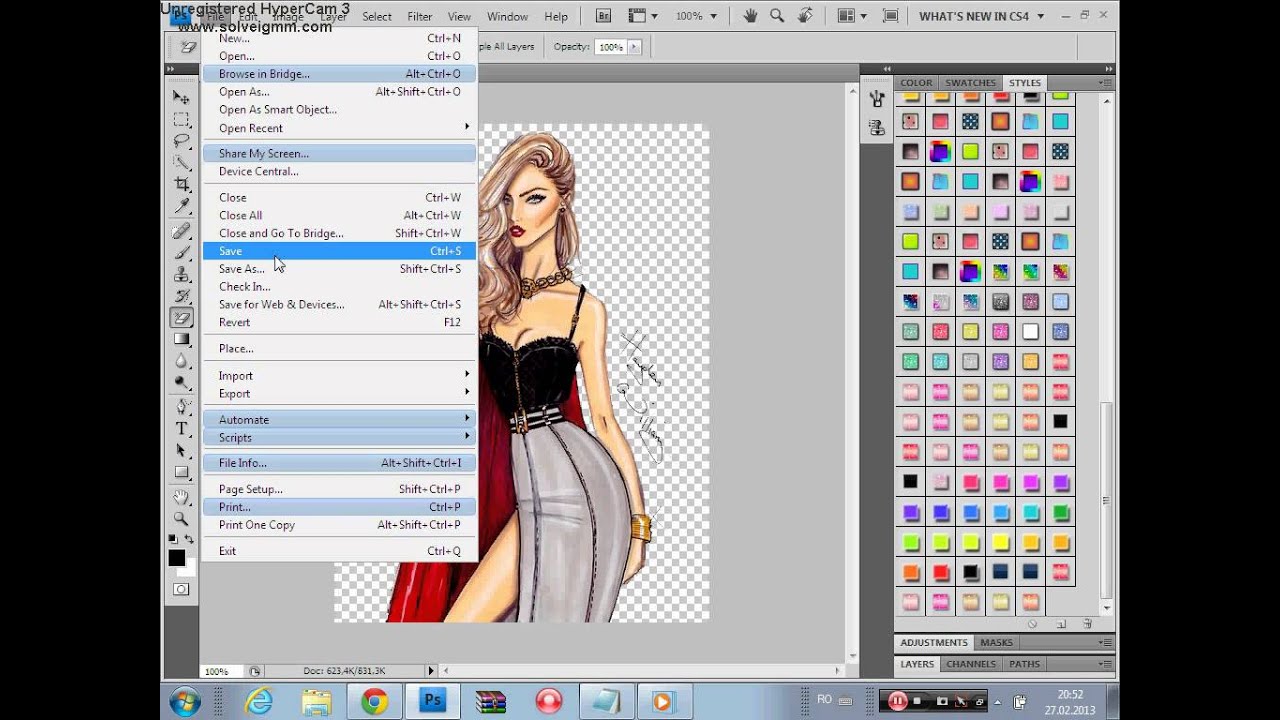Select the Eraser tool
This screenshot has width=1280, height=720.
click(181, 318)
